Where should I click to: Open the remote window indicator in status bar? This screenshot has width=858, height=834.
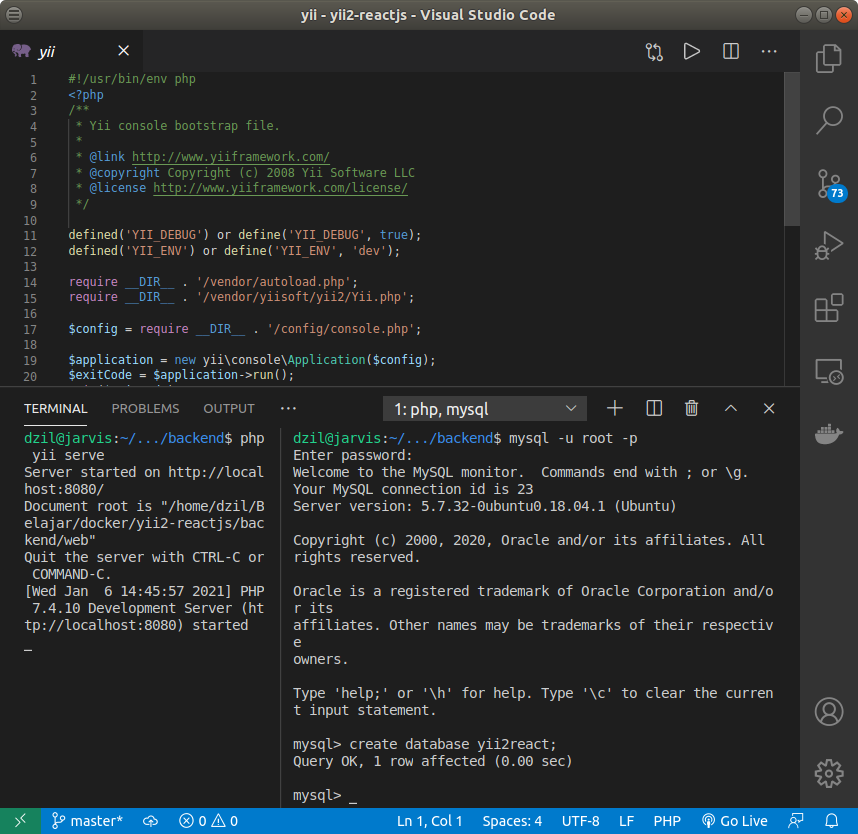pos(20,821)
